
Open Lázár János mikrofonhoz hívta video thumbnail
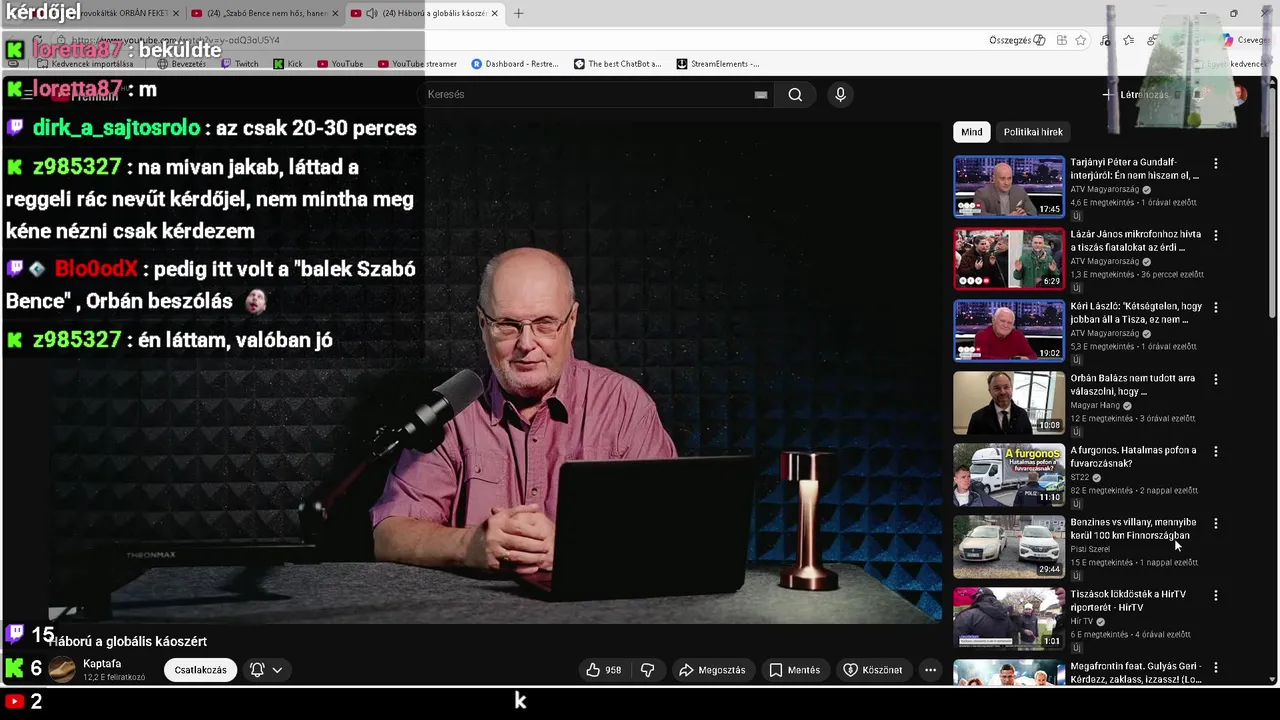(1009, 259)
